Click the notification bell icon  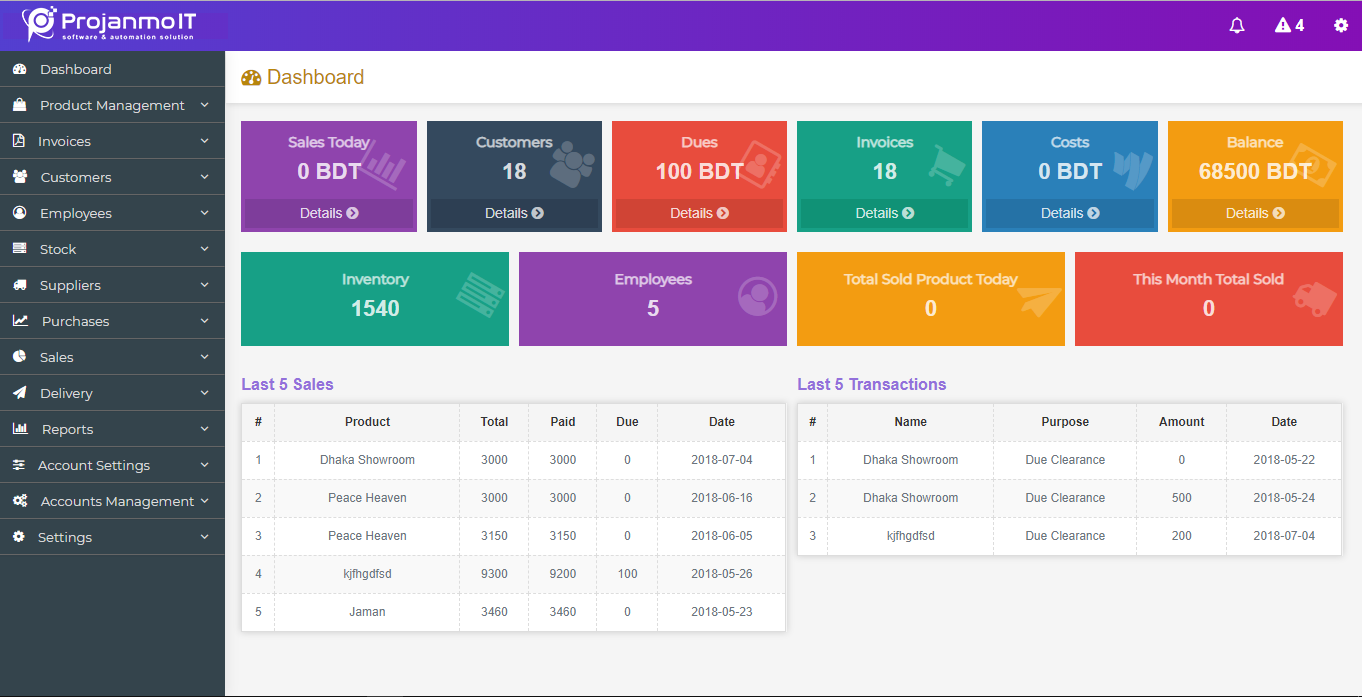pyautogui.click(x=1237, y=25)
